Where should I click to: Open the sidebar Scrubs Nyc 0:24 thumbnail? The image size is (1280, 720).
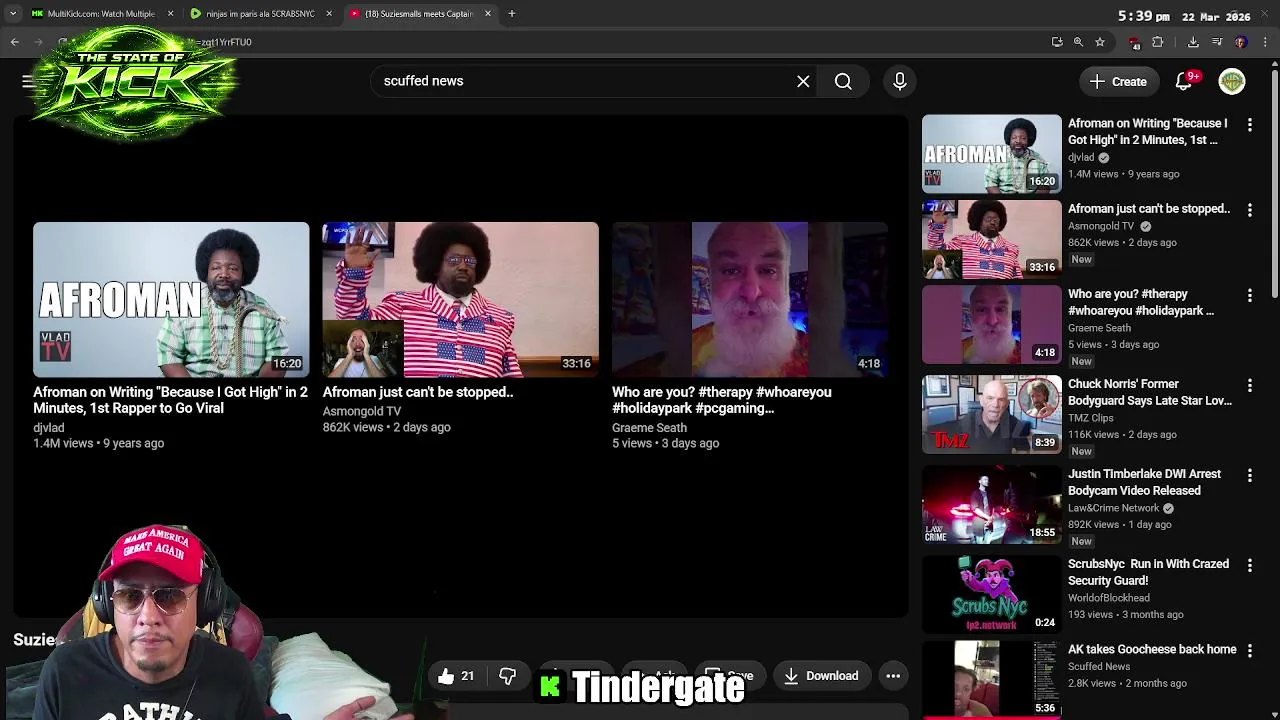[x=991, y=594]
